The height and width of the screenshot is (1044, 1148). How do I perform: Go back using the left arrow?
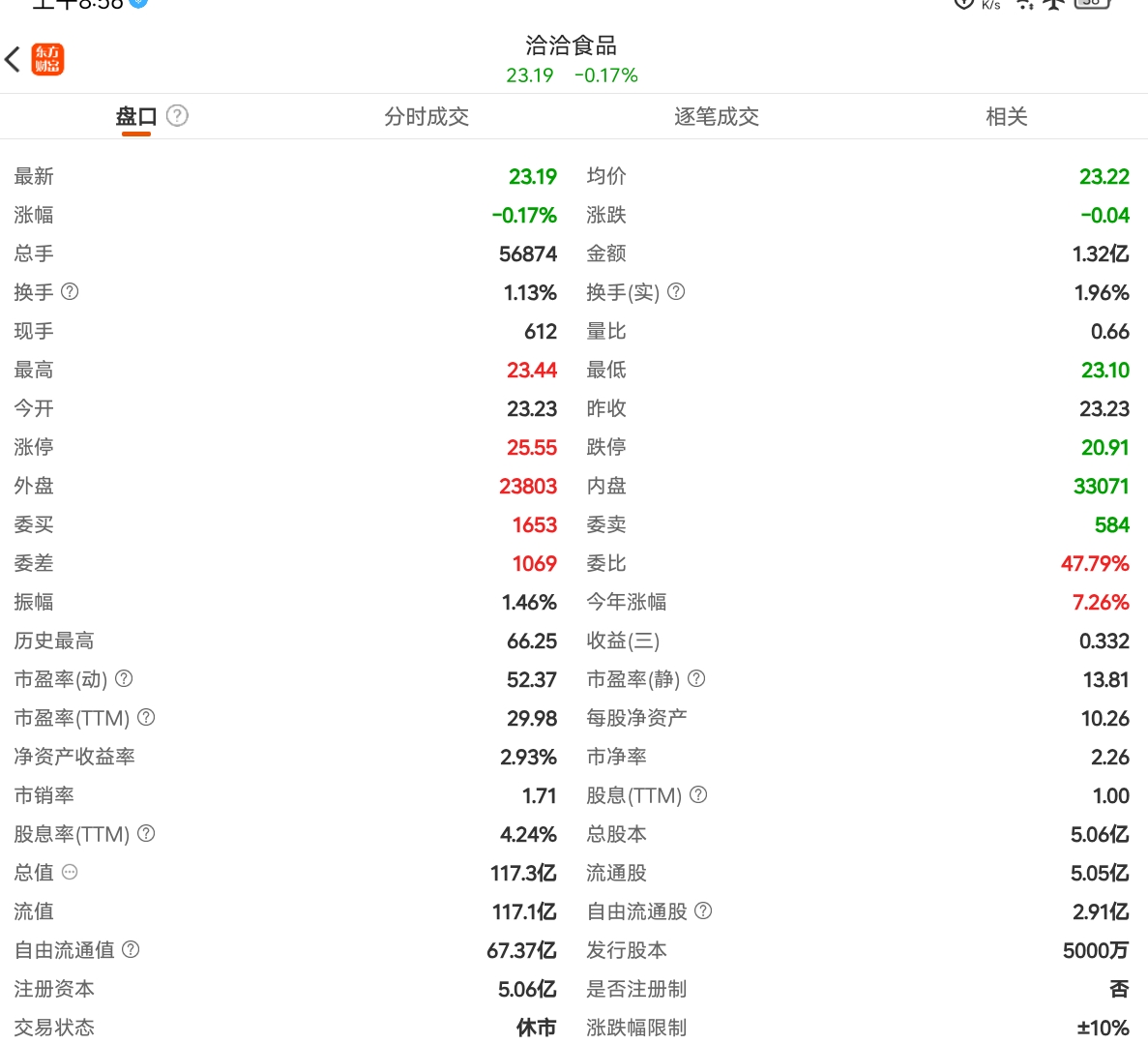click(13, 59)
